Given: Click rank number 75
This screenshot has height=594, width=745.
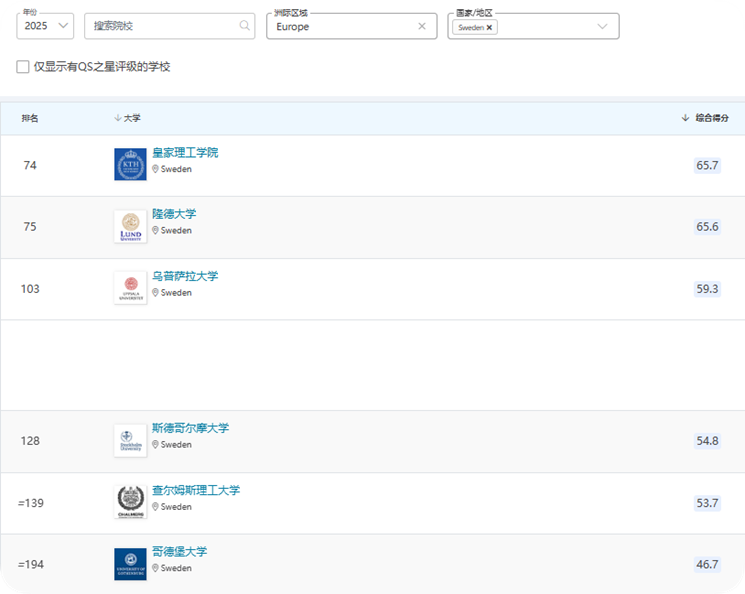Looking at the screenshot, I should 30,227.
